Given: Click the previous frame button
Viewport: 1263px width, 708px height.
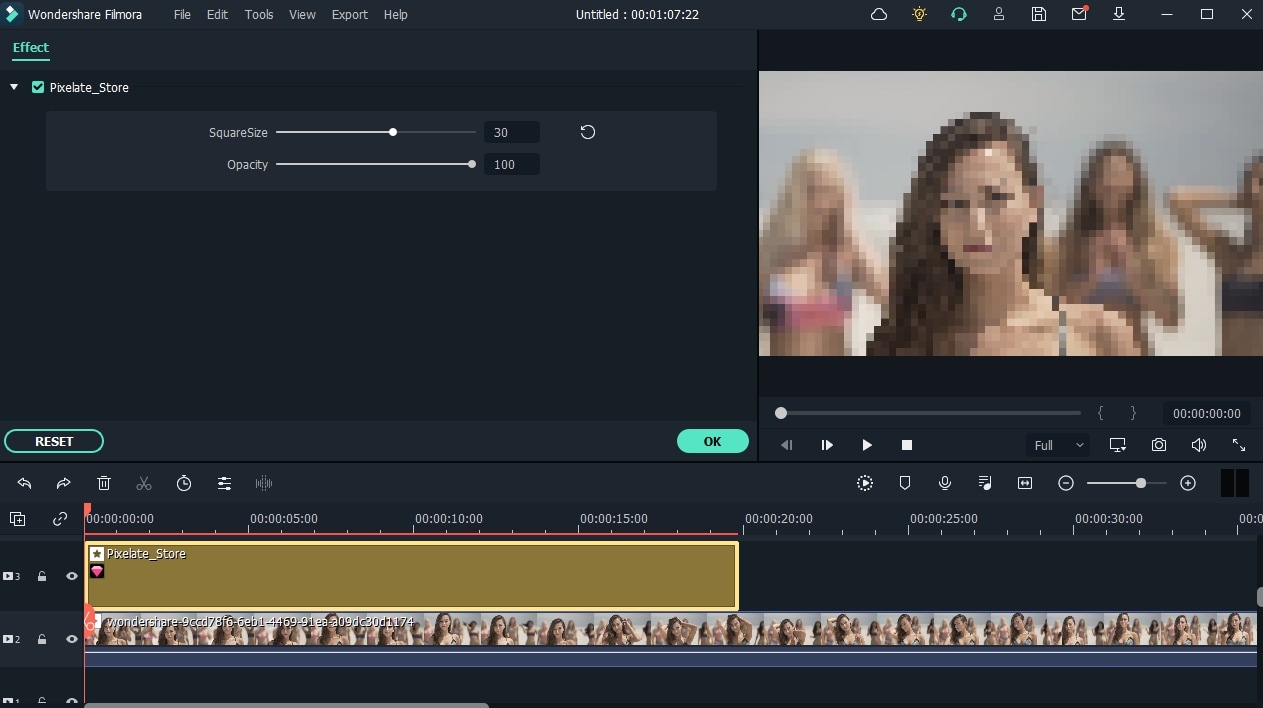Looking at the screenshot, I should (x=787, y=445).
